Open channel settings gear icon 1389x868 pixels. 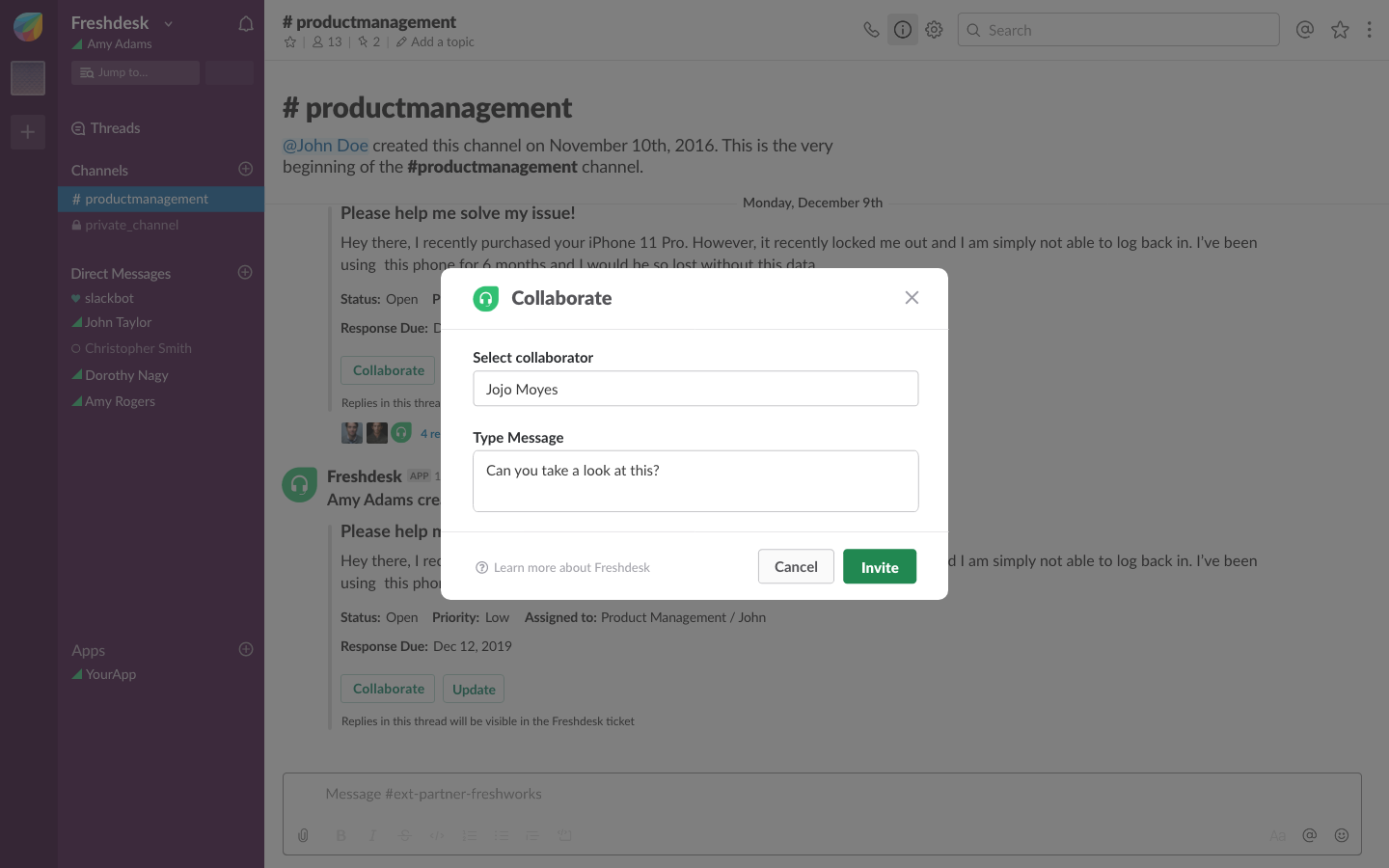click(x=934, y=30)
